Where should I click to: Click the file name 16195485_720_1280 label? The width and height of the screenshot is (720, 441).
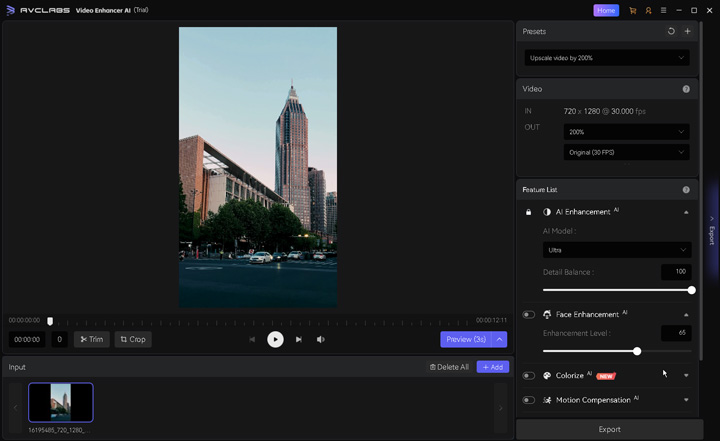coord(59,430)
